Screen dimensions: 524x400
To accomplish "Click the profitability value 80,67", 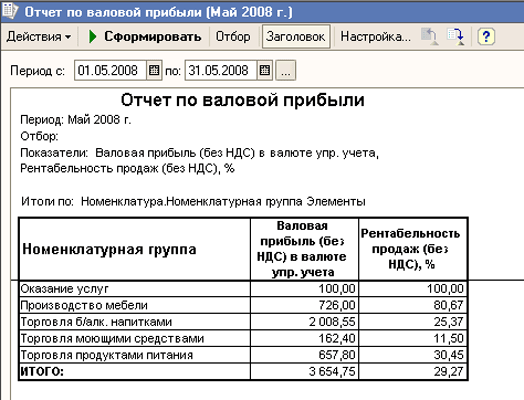I will pos(448,305).
